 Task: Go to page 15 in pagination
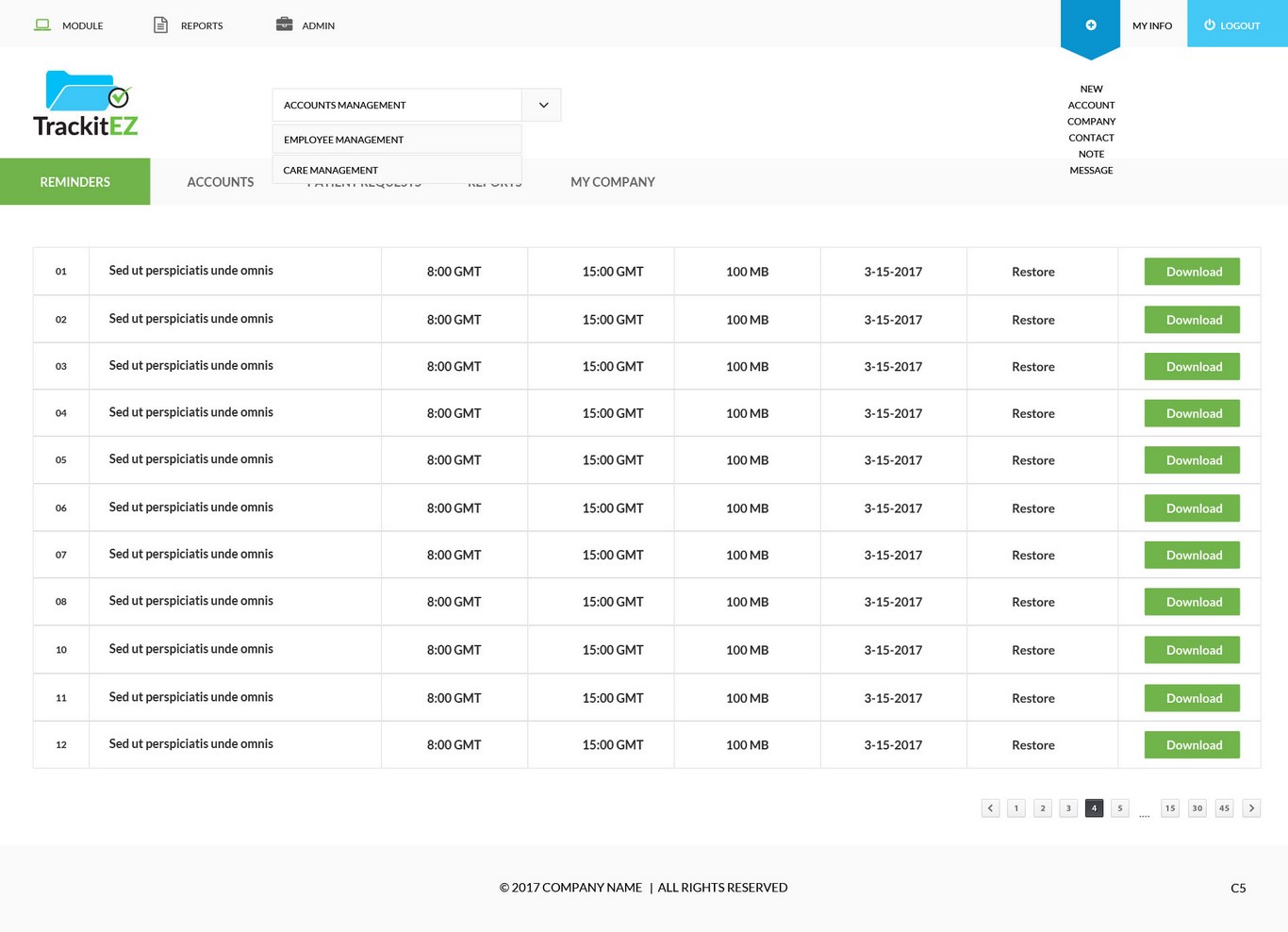pyautogui.click(x=1170, y=808)
